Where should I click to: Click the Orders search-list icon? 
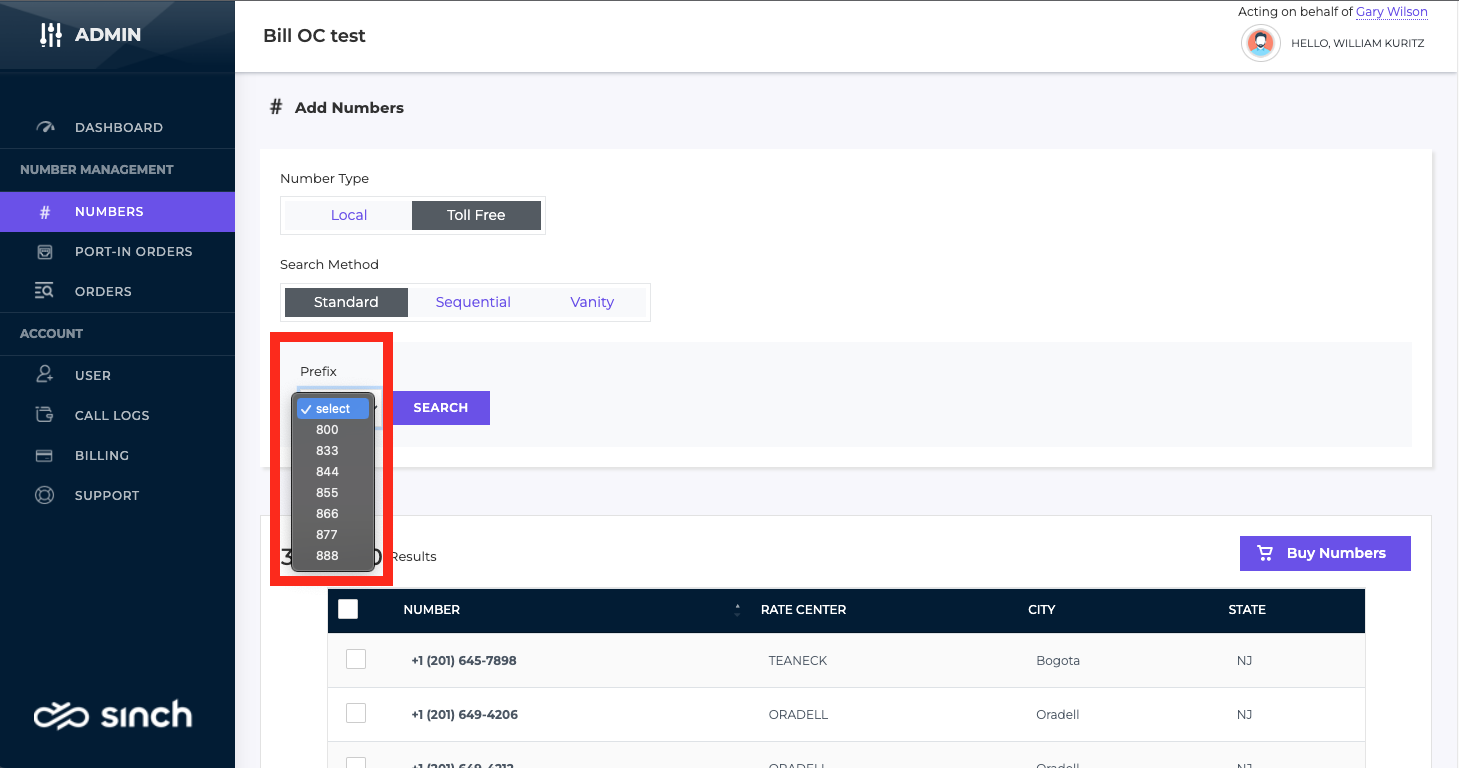click(x=45, y=292)
